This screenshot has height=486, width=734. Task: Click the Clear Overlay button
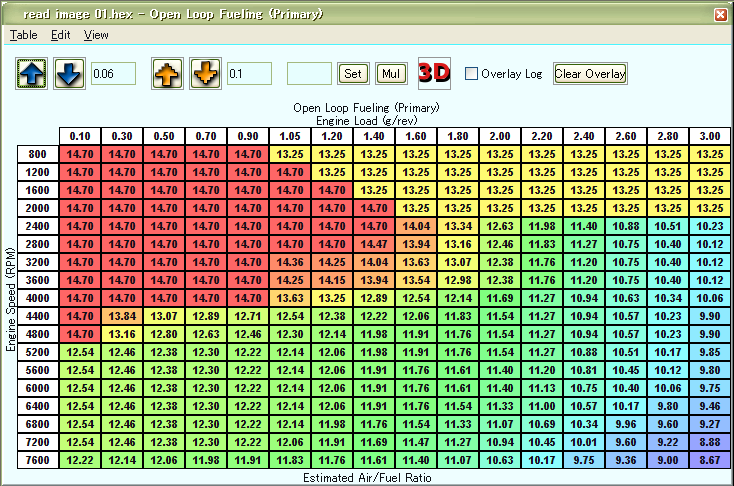point(590,74)
